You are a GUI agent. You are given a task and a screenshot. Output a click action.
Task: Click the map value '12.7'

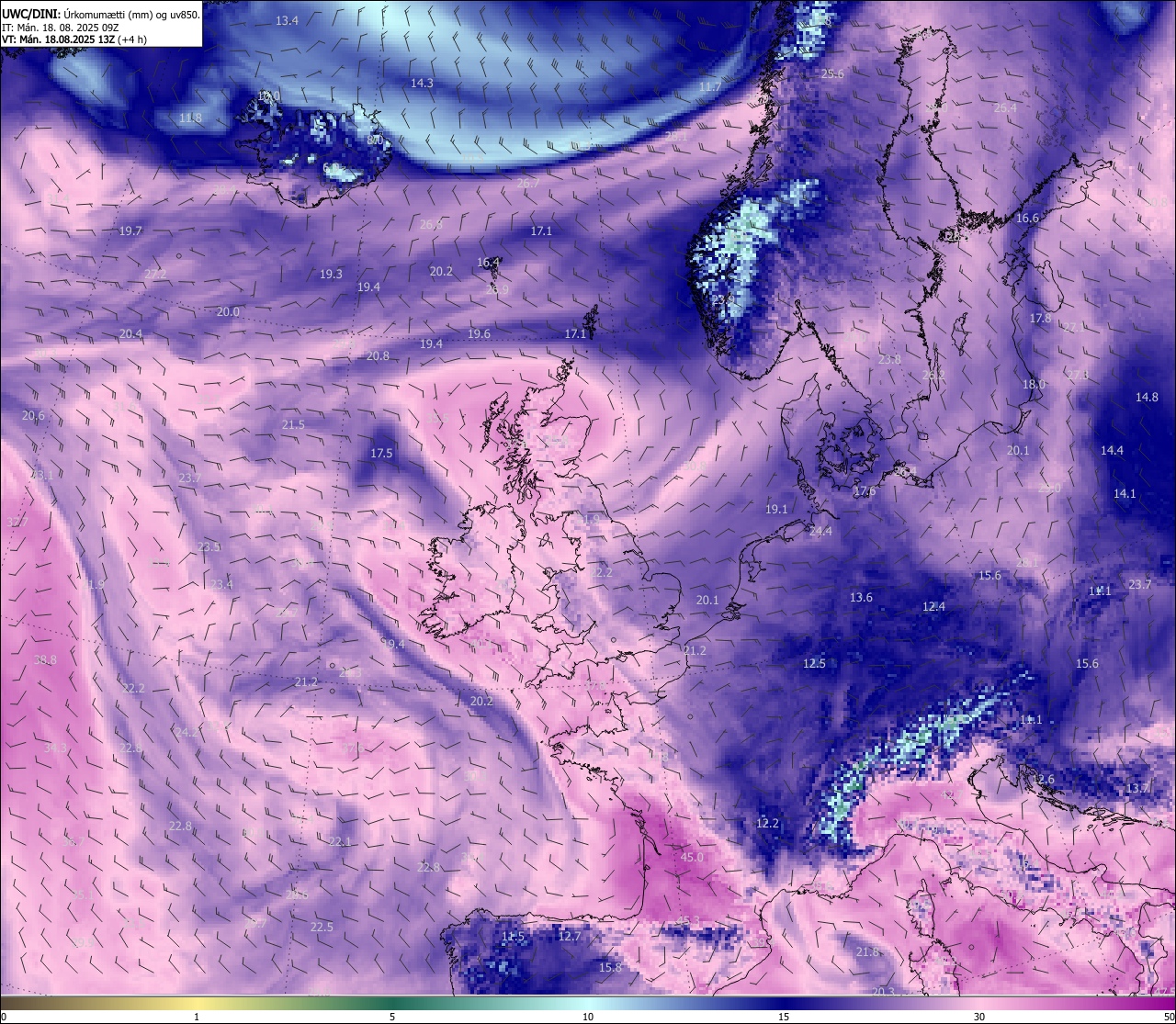pyautogui.click(x=570, y=936)
